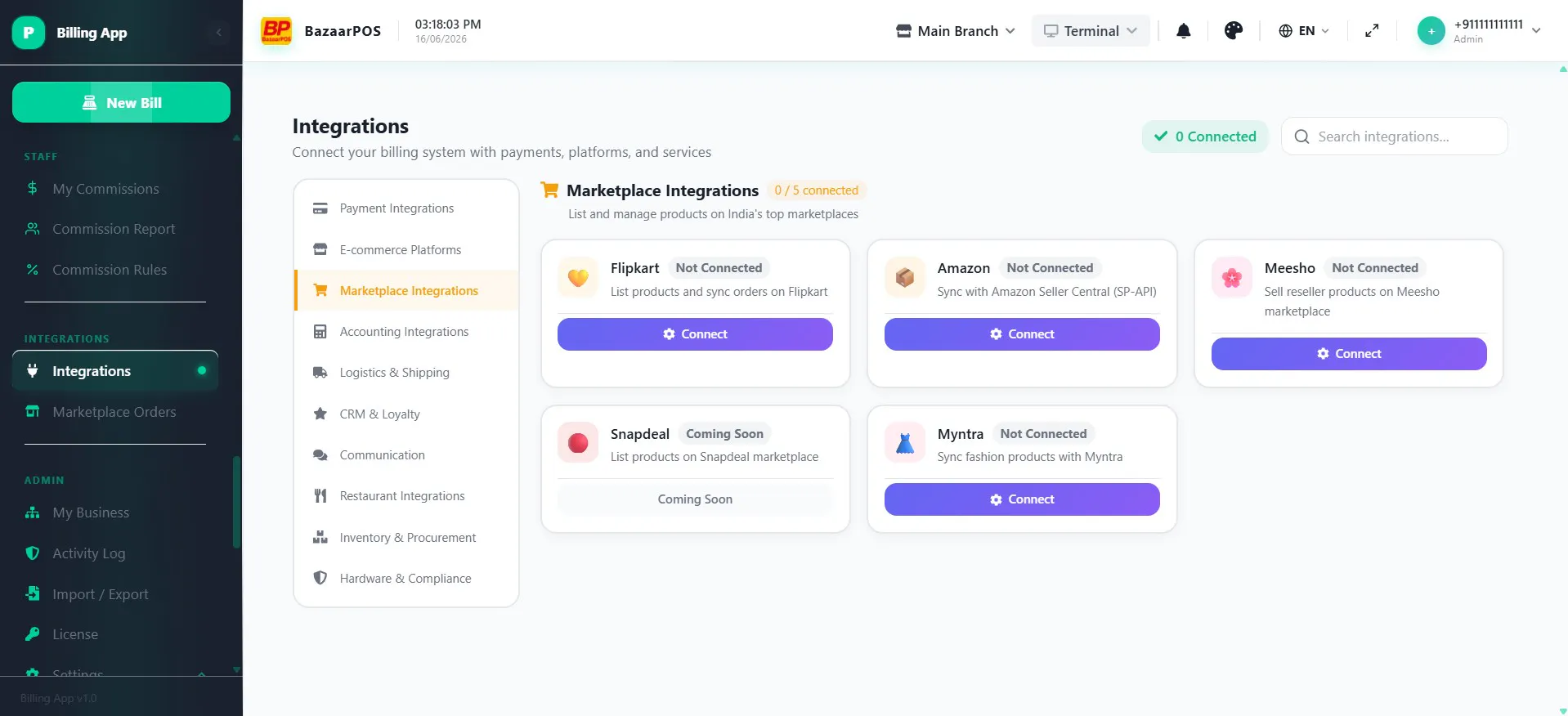Open Activity Log in sidebar

115,553
